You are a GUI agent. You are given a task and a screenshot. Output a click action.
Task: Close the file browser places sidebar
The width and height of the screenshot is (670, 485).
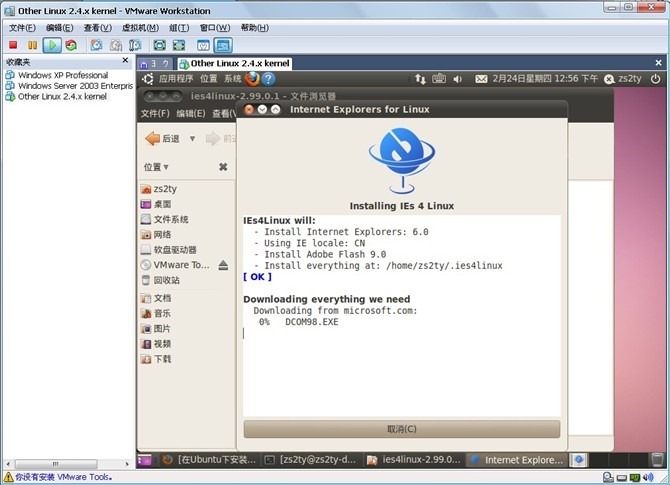click(x=223, y=167)
